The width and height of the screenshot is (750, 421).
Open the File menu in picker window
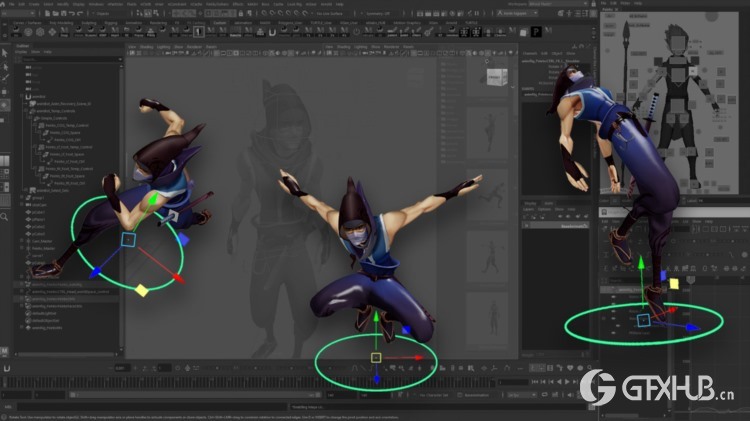pos(606,3)
